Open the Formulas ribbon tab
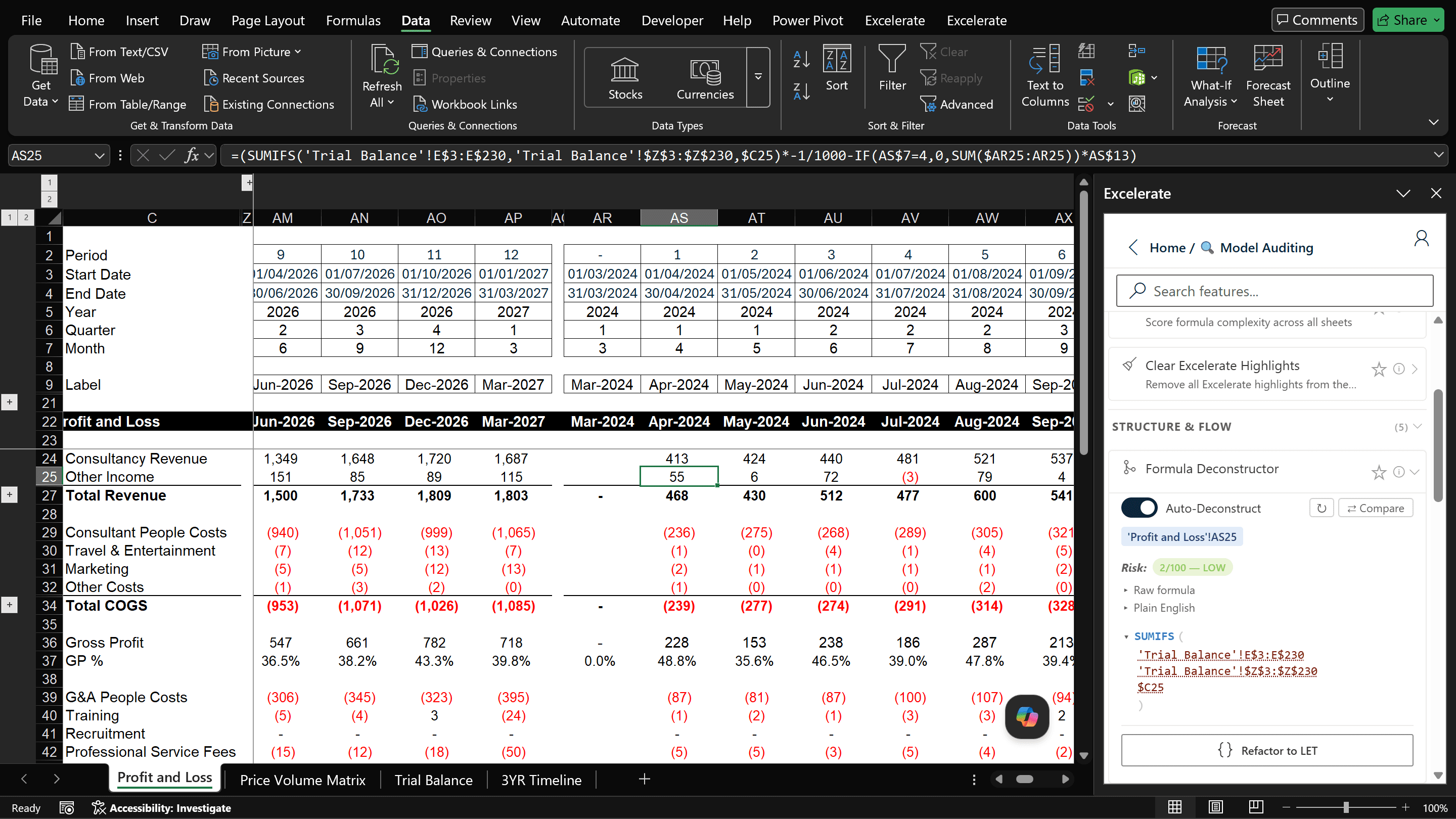 [x=353, y=20]
